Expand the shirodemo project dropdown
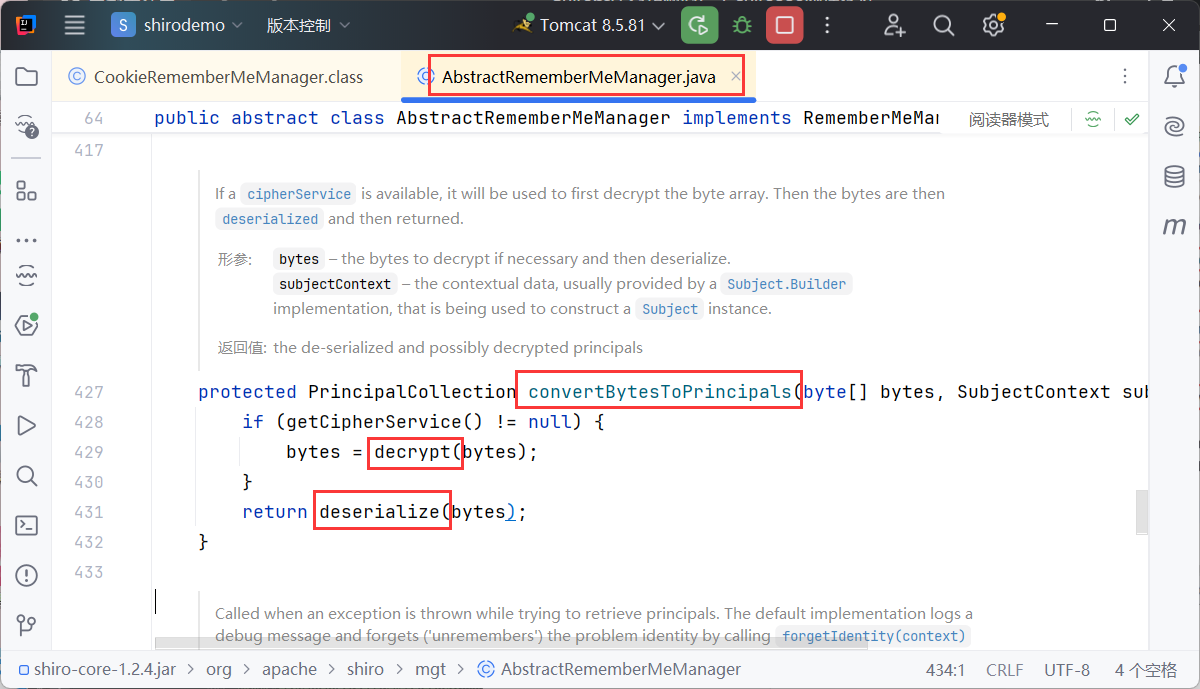 coord(178,25)
